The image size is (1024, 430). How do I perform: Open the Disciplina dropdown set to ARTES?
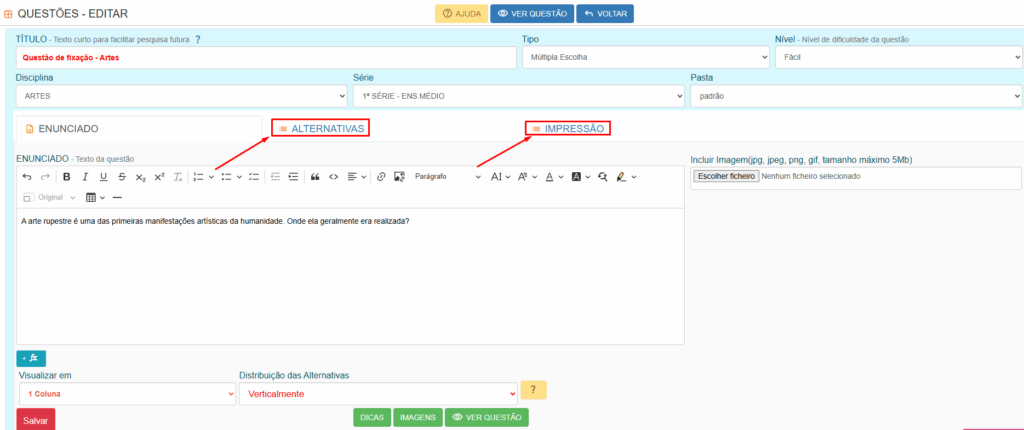pyautogui.click(x=181, y=96)
